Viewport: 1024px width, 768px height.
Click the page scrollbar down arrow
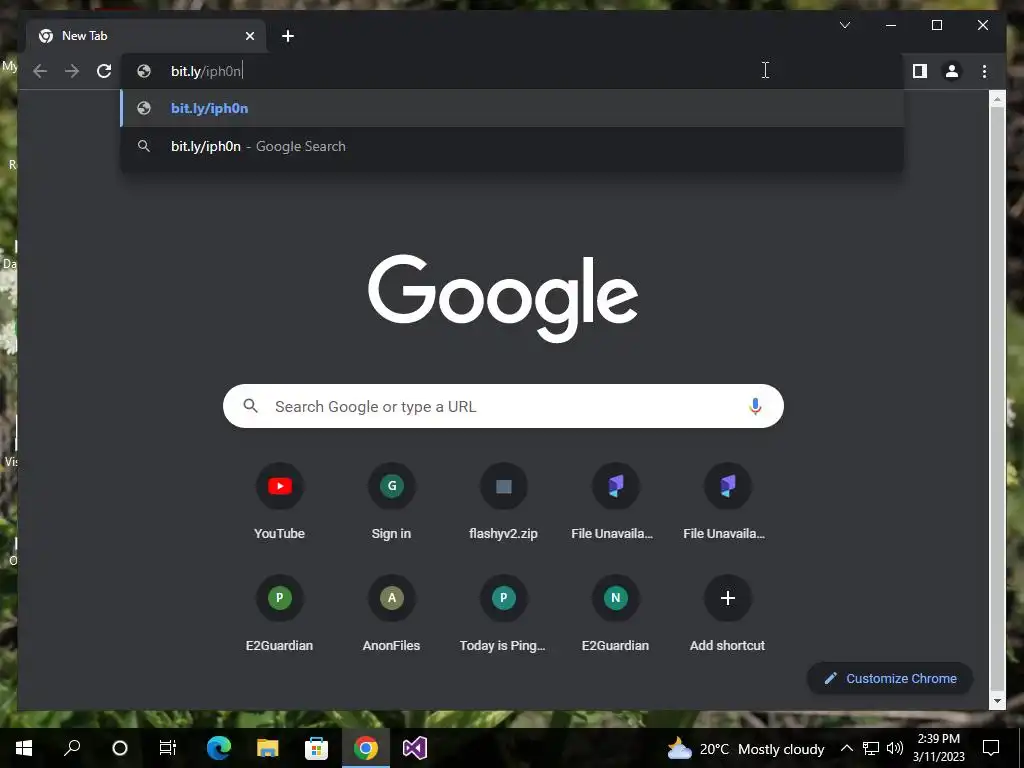[x=997, y=701]
